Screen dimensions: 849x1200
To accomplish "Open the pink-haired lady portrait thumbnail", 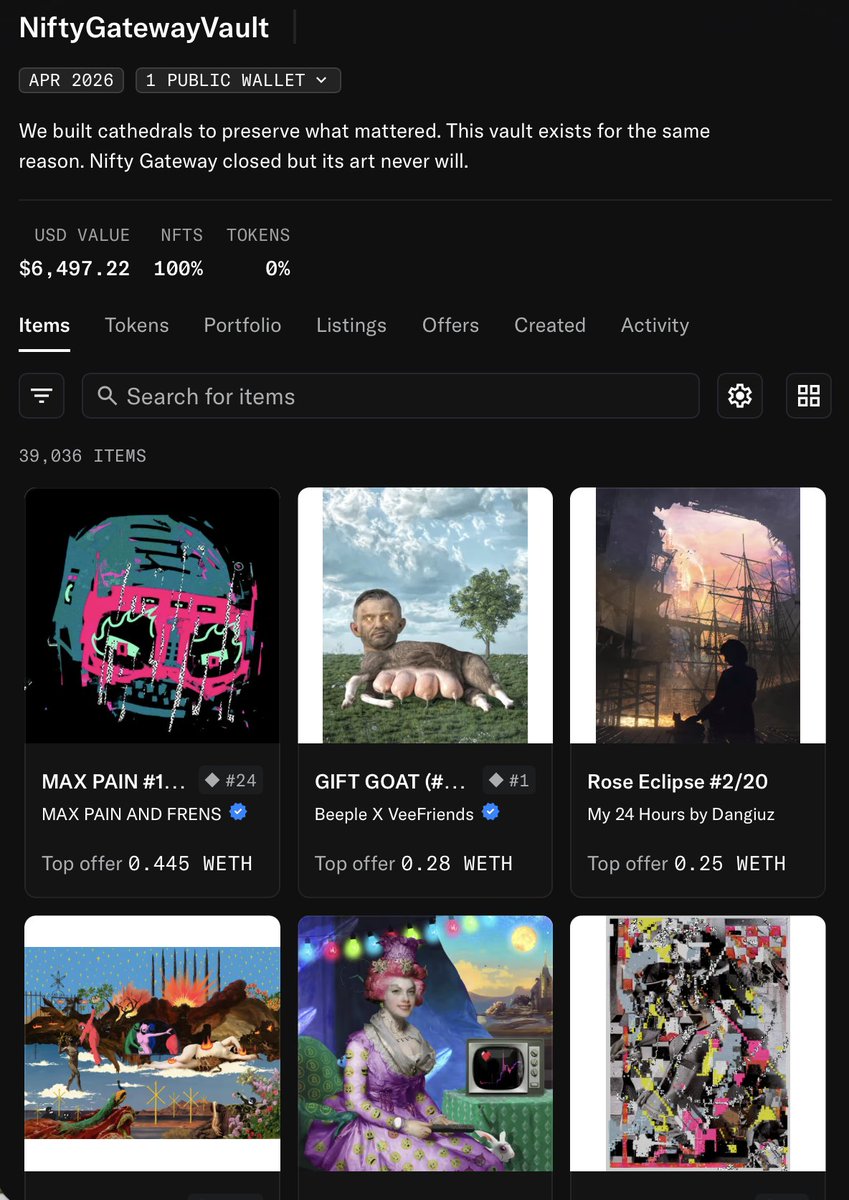I will click(425, 1043).
